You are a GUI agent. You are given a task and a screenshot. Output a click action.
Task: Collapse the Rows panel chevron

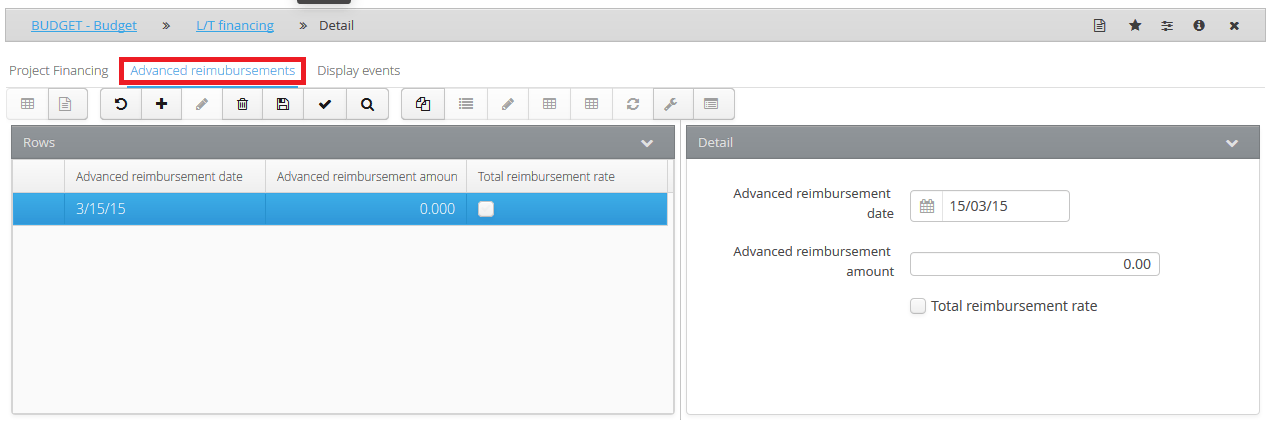coord(647,143)
